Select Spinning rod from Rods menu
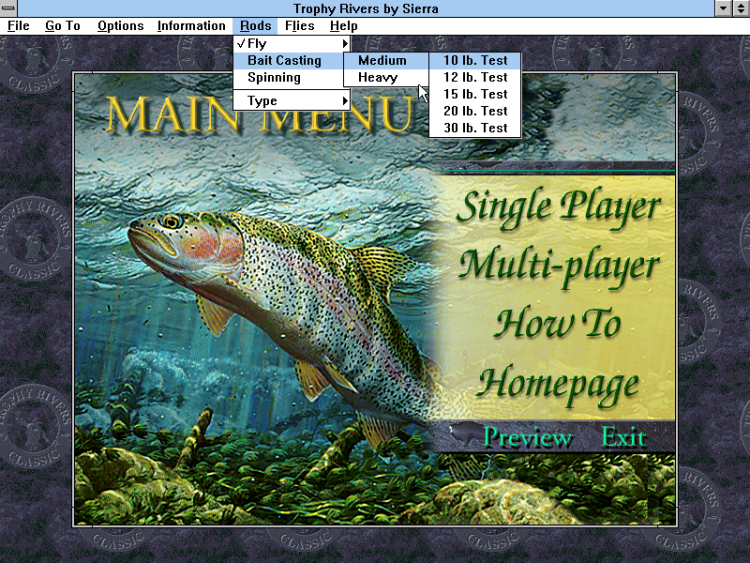750x563 pixels. click(274, 77)
